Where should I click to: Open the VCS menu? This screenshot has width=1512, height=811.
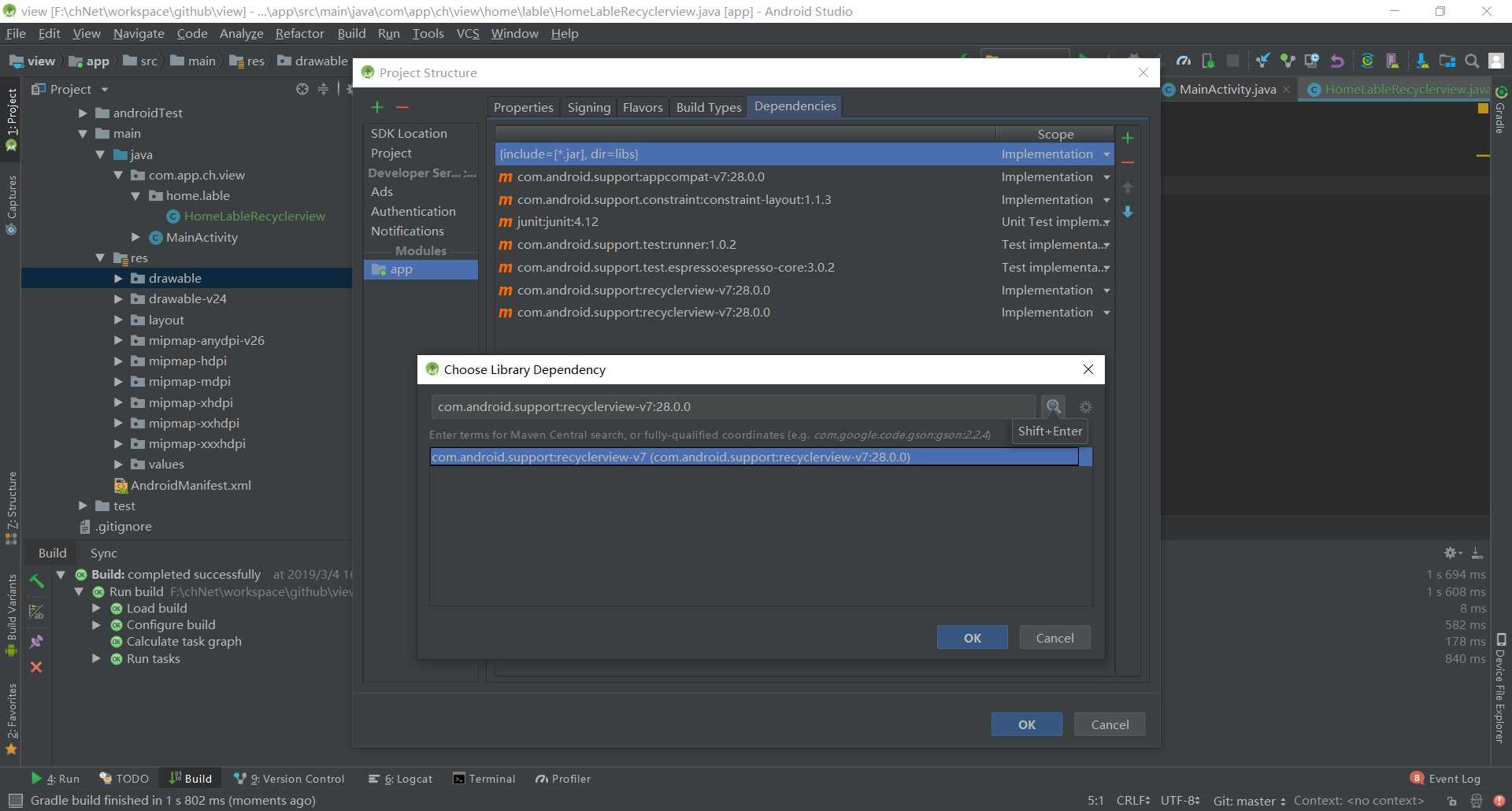(468, 33)
